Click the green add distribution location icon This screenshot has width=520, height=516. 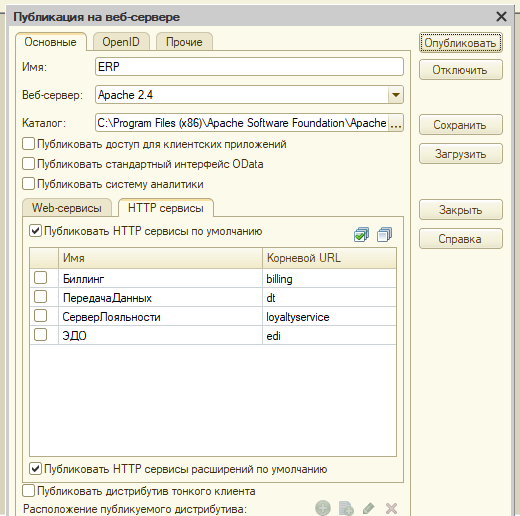click(x=323, y=508)
